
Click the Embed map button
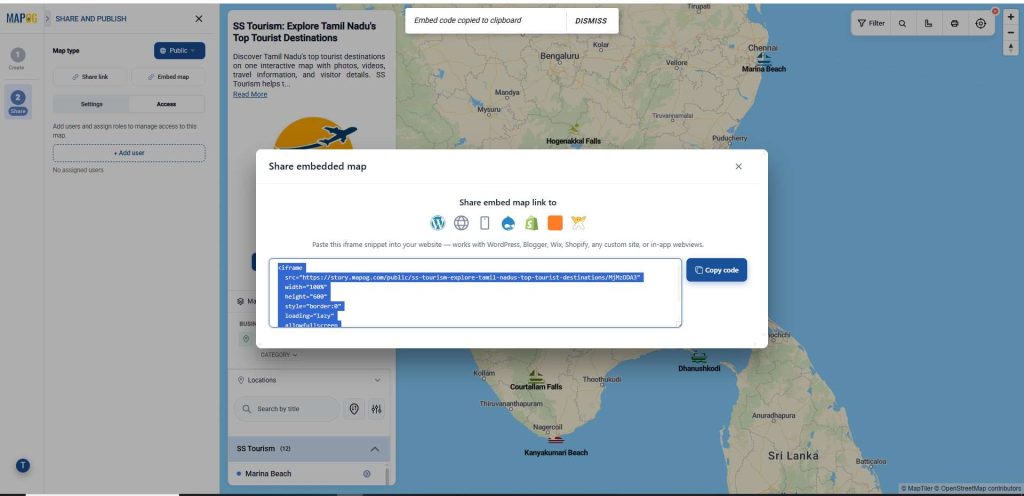(x=168, y=77)
